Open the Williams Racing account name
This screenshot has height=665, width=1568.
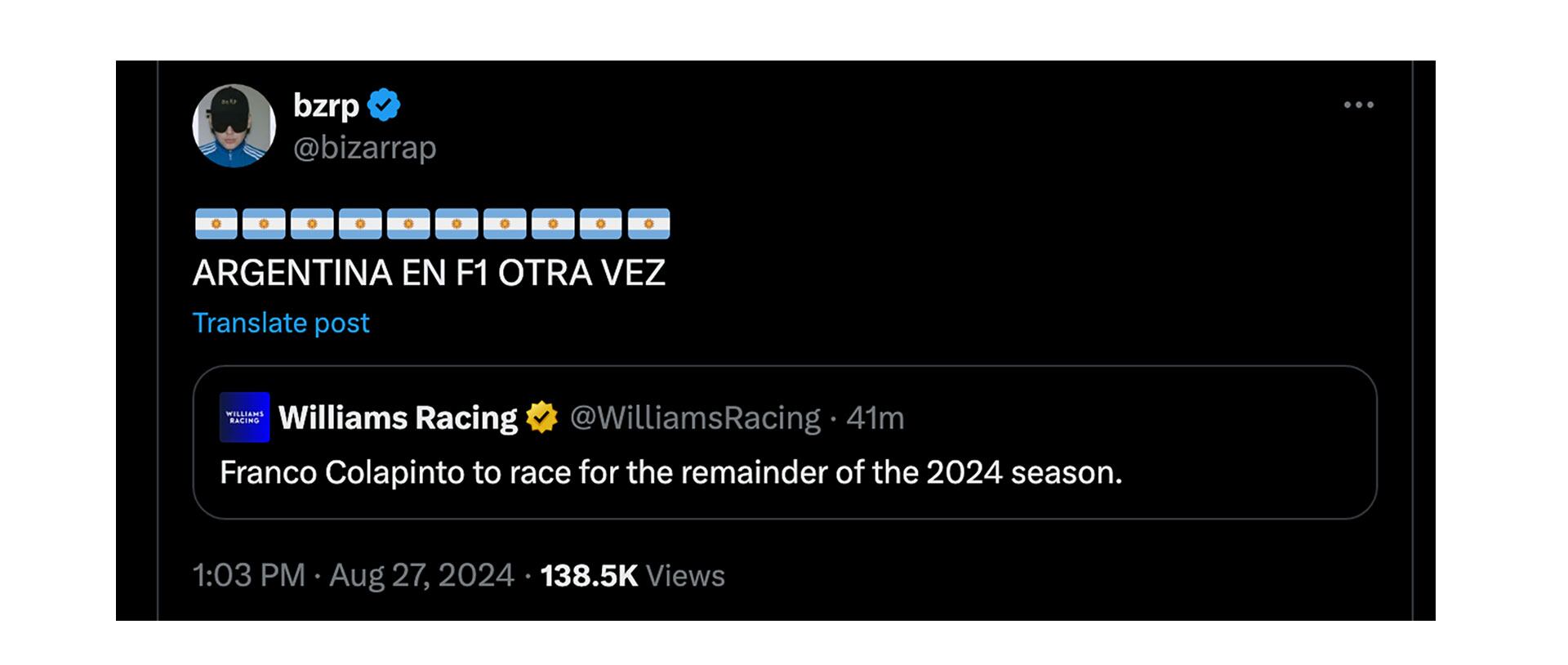coord(398,417)
